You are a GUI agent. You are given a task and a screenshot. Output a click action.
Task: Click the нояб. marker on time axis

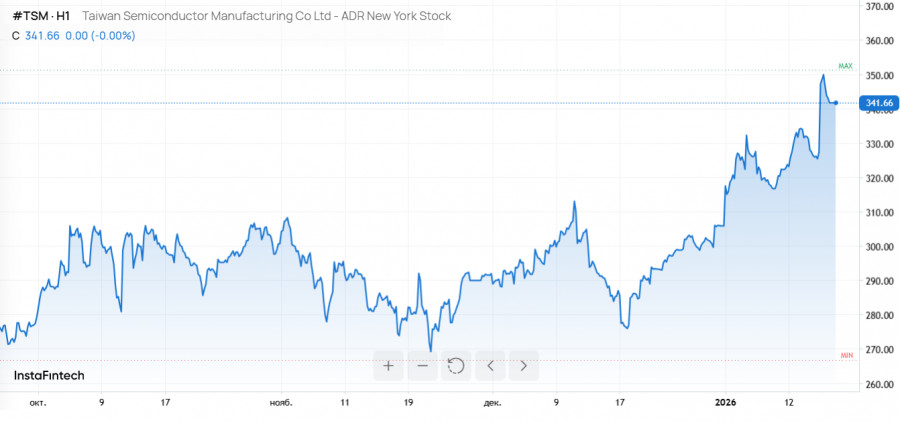pos(281,403)
